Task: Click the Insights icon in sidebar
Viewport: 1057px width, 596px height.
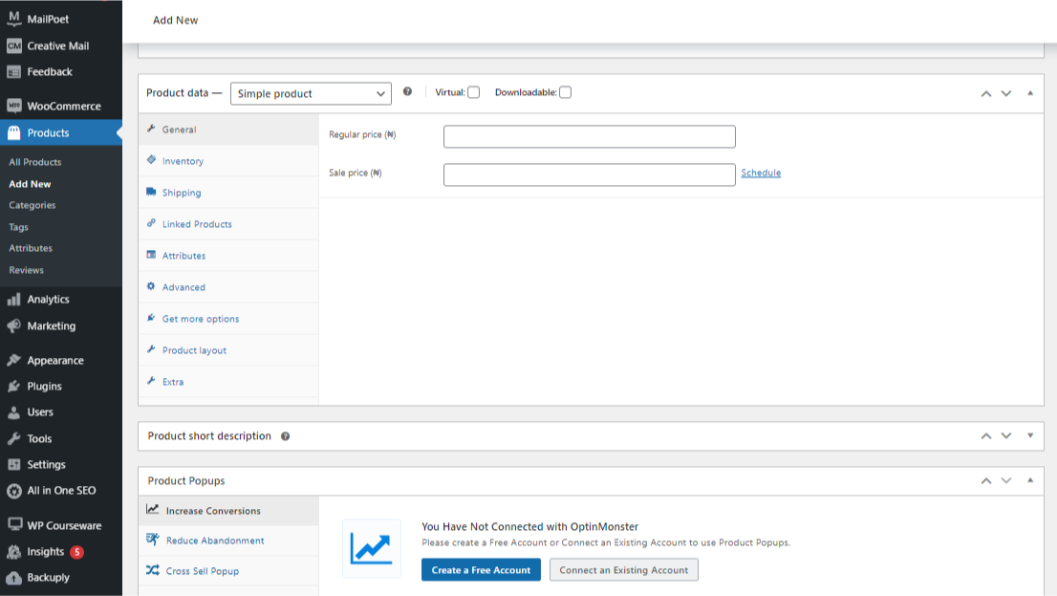Action: coord(13,552)
